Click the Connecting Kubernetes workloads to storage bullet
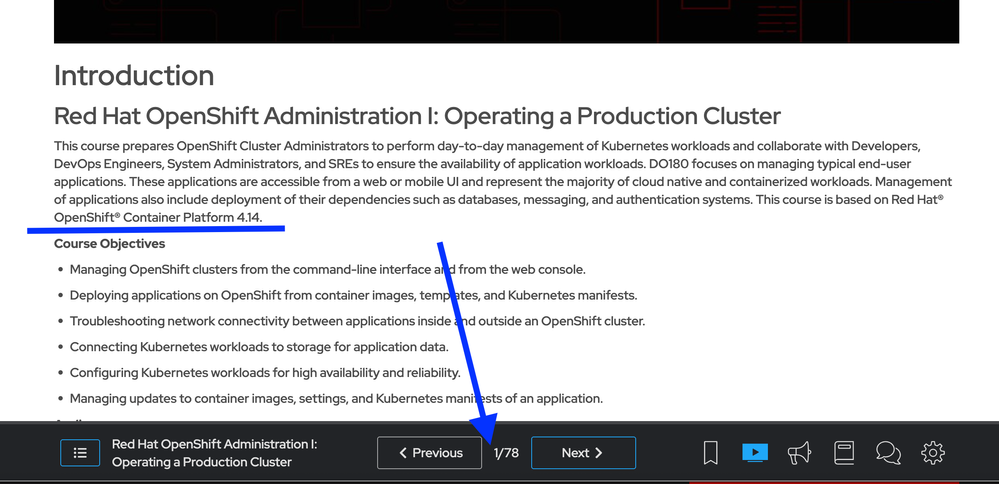This screenshot has width=999, height=484. [x=258, y=347]
